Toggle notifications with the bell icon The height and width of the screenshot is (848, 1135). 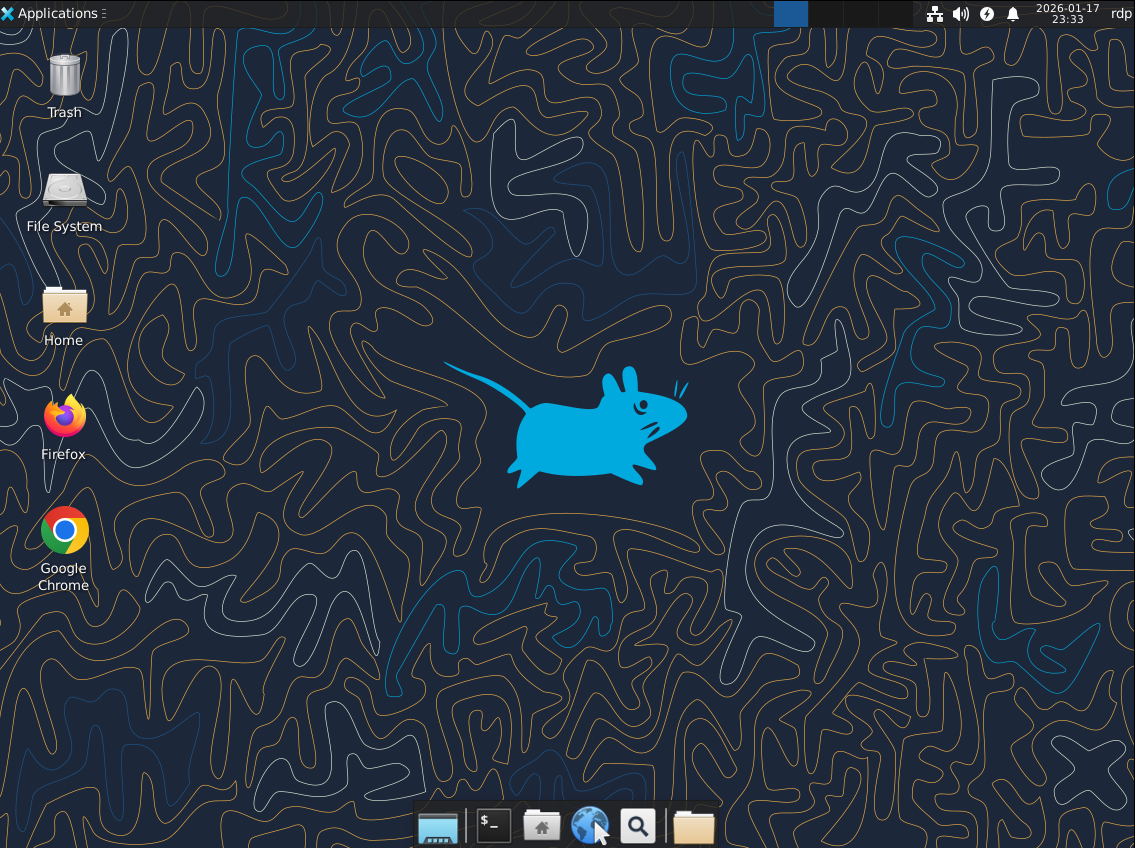tap(1013, 14)
